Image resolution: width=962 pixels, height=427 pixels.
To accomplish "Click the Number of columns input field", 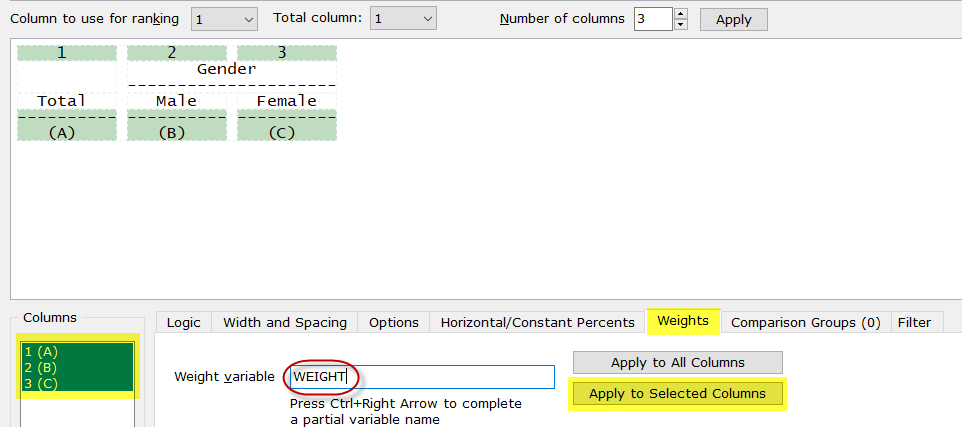I will click(x=652, y=19).
